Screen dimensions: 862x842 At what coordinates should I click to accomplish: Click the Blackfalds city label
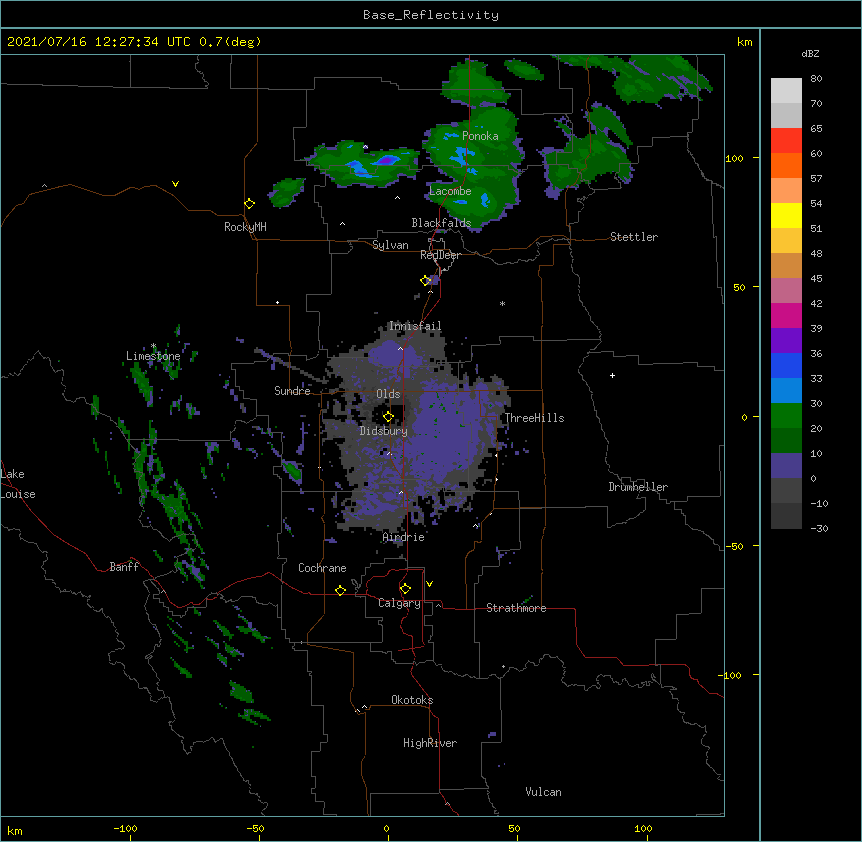pyautogui.click(x=441, y=223)
